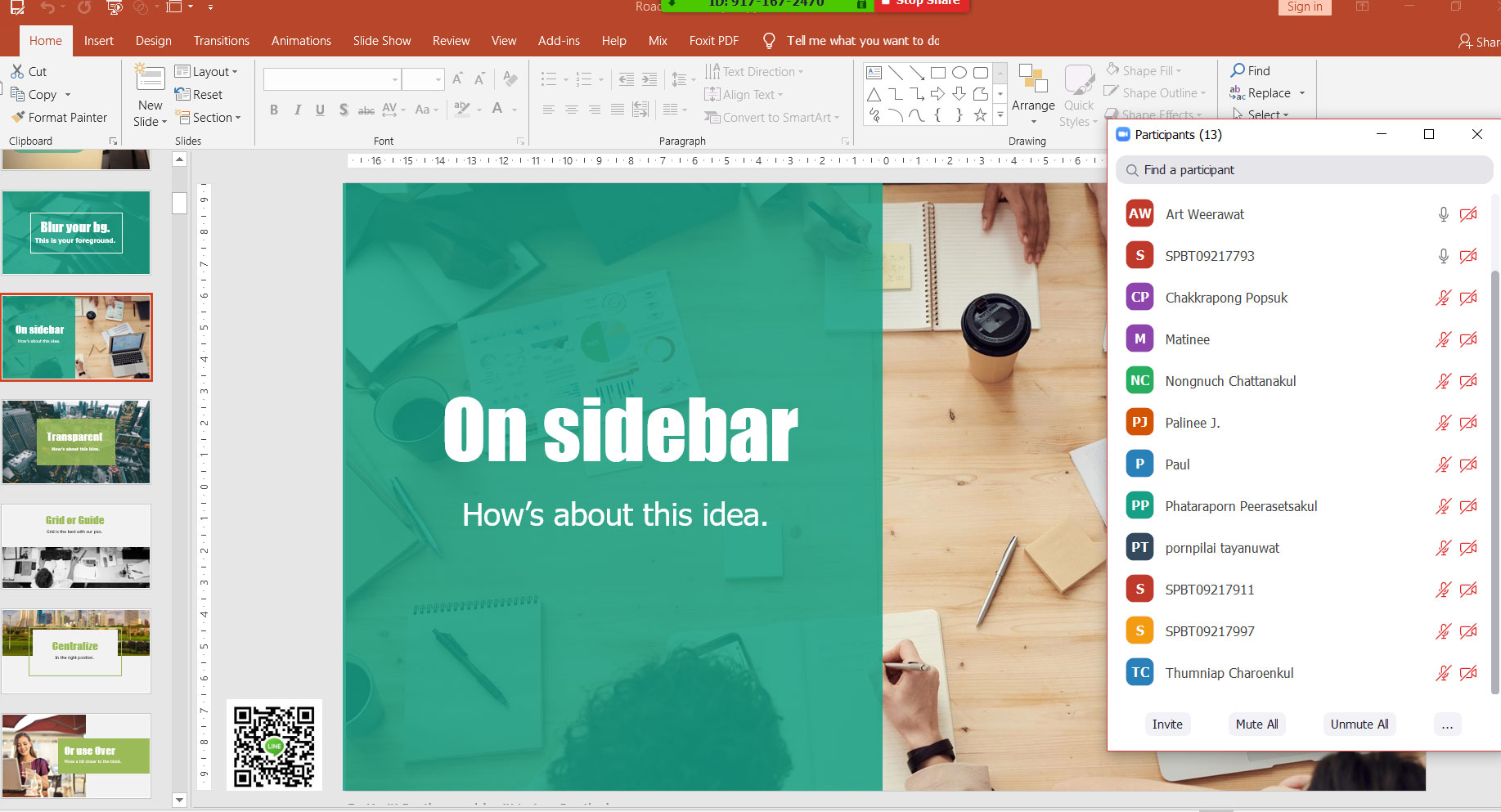Click the Sign in button
Screen dimensions: 1501x812
pyautogui.click(x=1304, y=7)
